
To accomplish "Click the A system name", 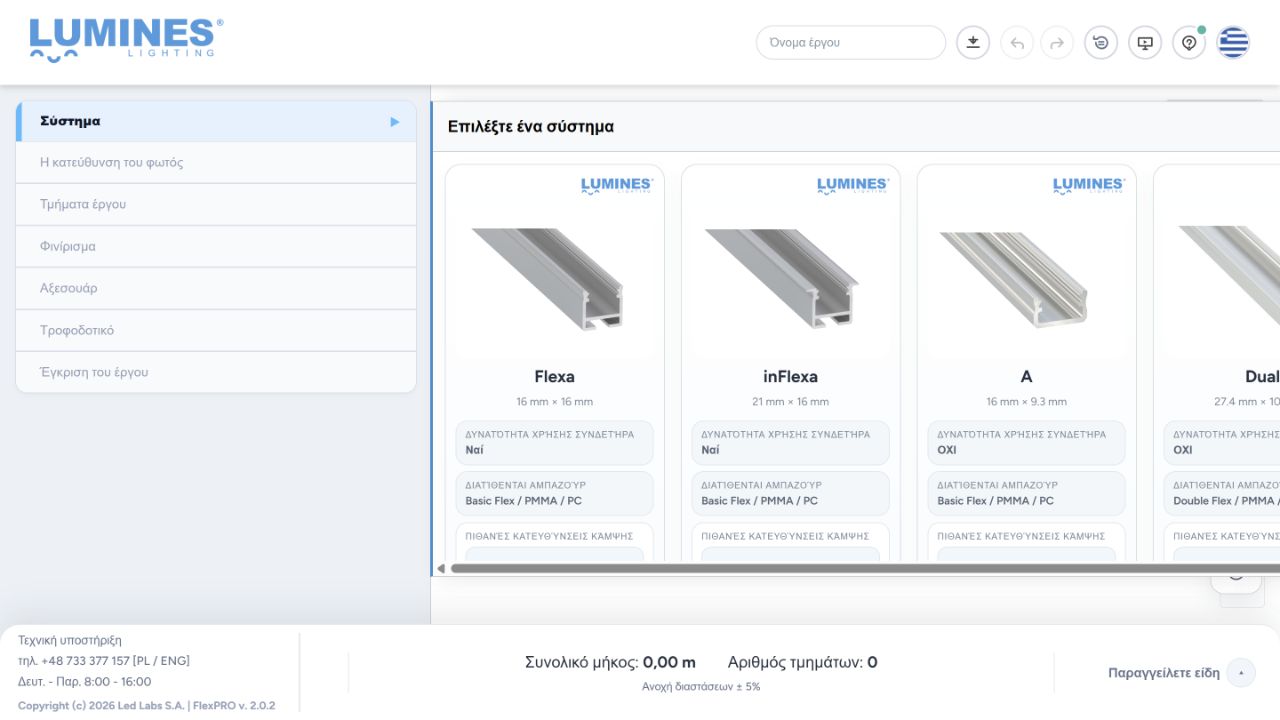I will (1027, 377).
